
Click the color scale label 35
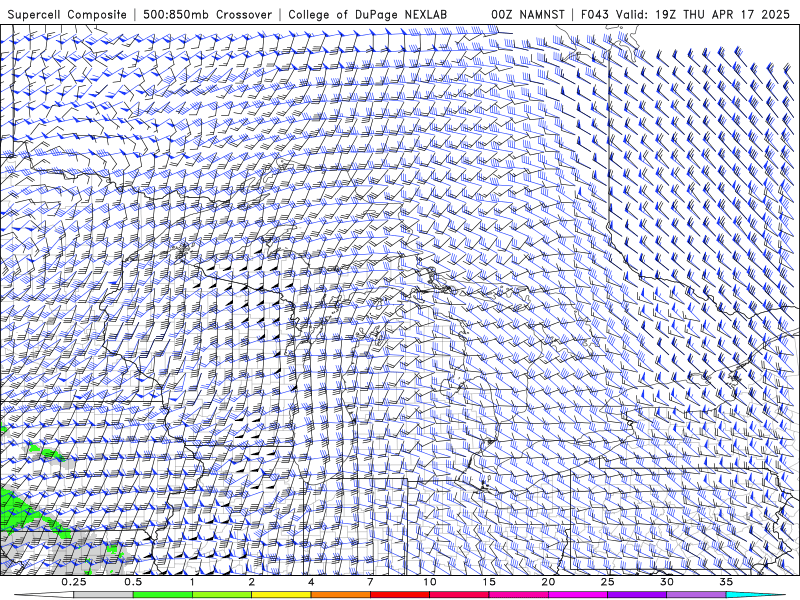click(x=726, y=582)
